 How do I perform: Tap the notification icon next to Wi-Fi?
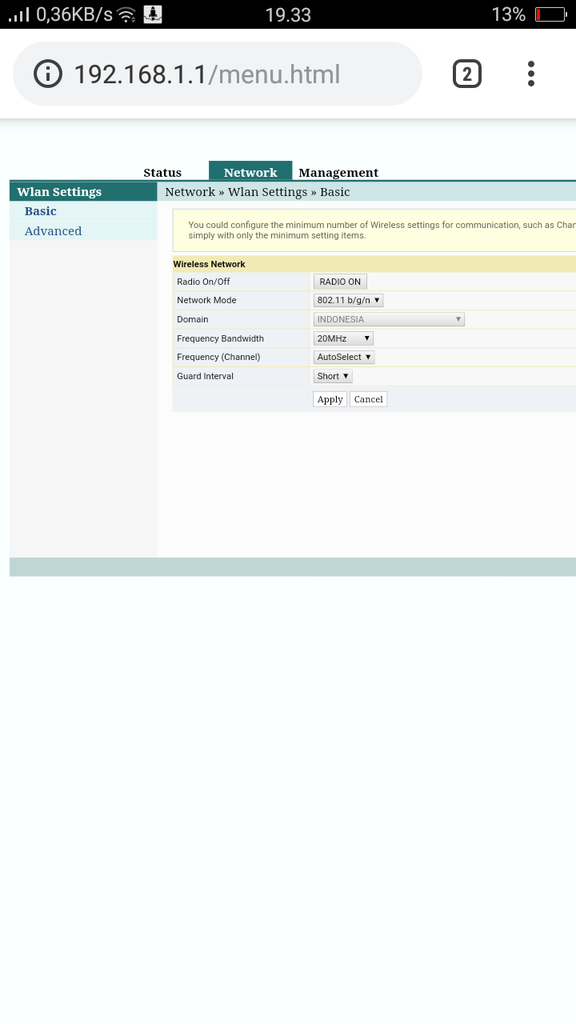[152, 14]
